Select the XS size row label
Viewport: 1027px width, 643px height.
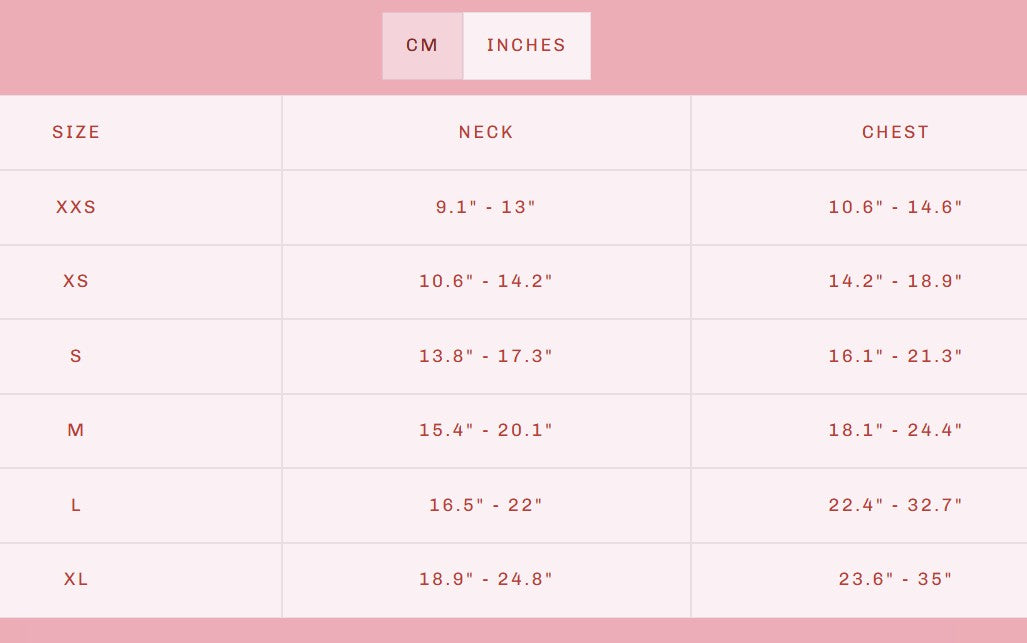[76, 281]
